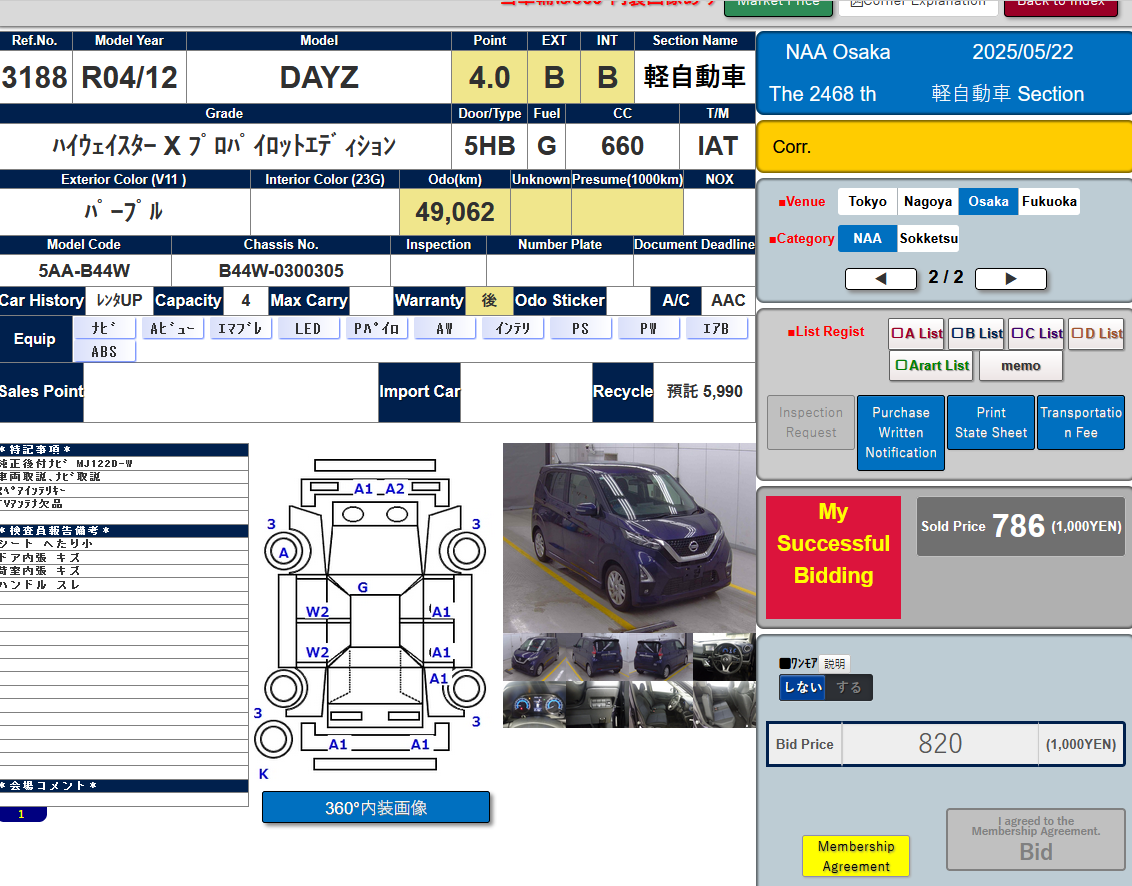Click inside the Bid Price field
The height and width of the screenshot is (886, 1132).
coord(940,743)
